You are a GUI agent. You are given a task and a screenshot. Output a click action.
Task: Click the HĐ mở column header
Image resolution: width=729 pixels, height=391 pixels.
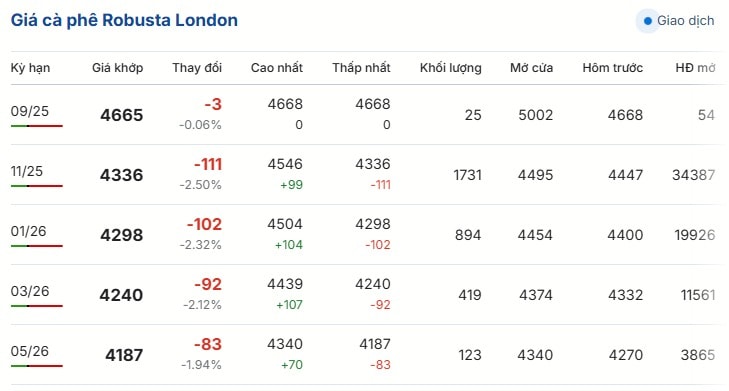[x=695, y=68]
